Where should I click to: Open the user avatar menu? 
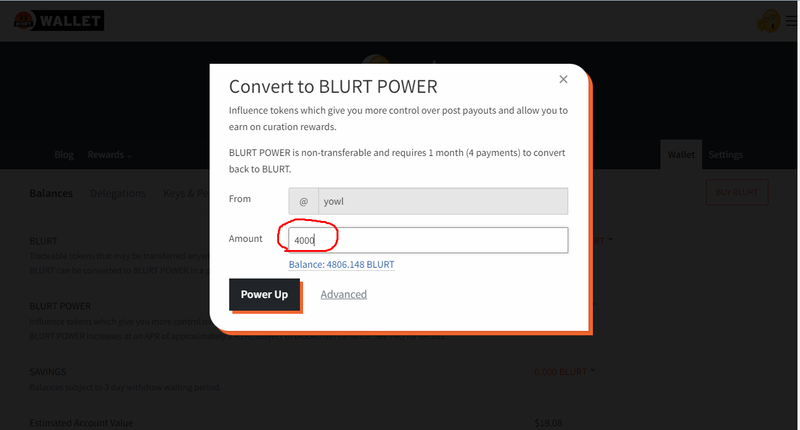click(x=769, y=20)
